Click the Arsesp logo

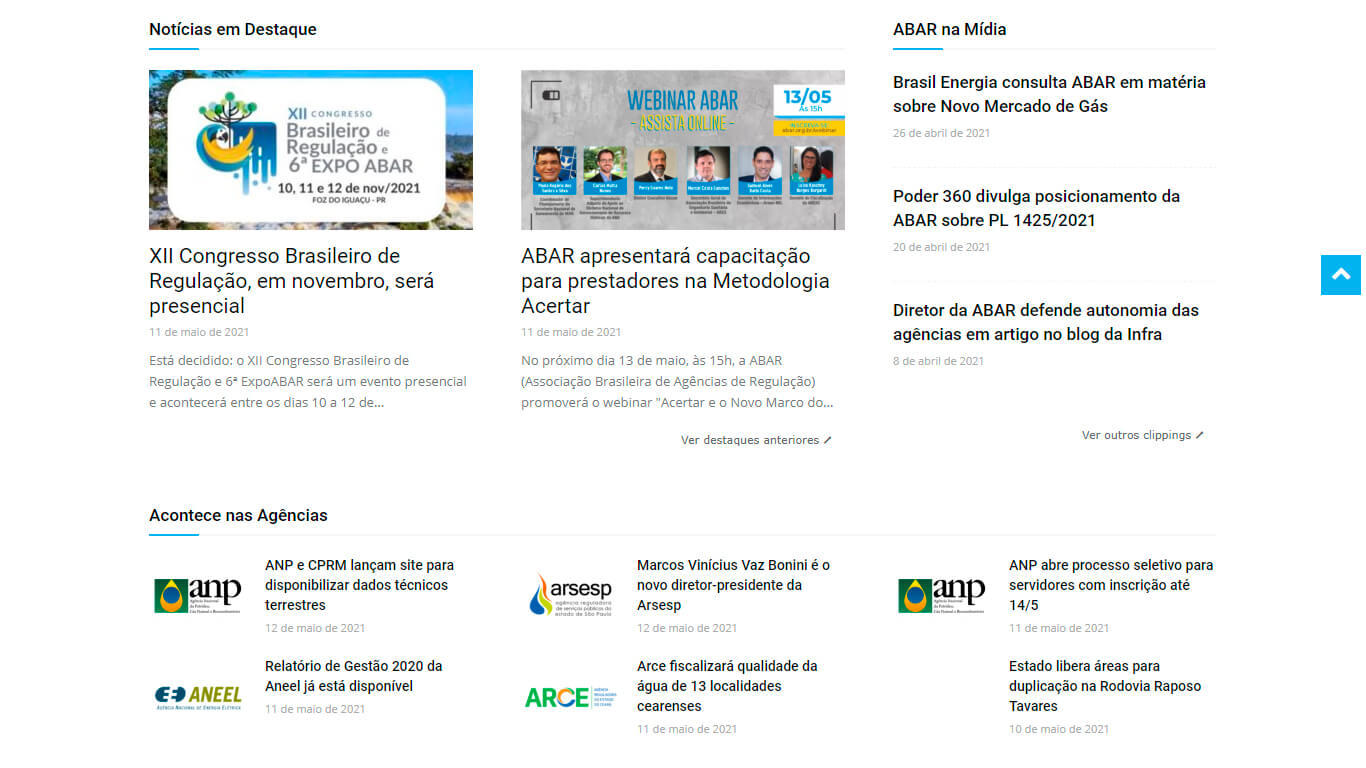pos(570,595)
